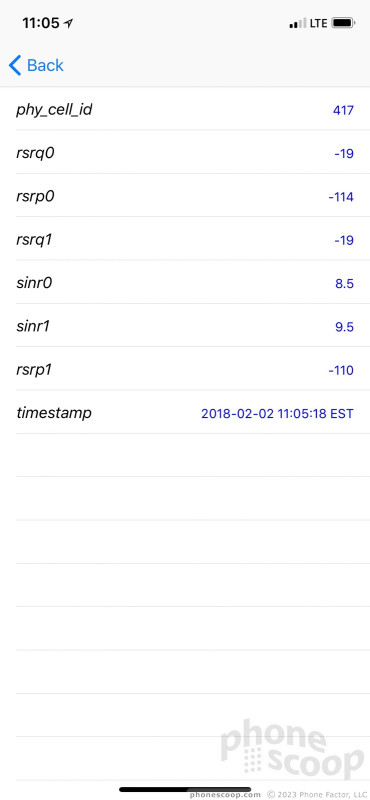Tap the phy_cell_id value 417
This screenshot has height=800, width=370.
[343, 110]
